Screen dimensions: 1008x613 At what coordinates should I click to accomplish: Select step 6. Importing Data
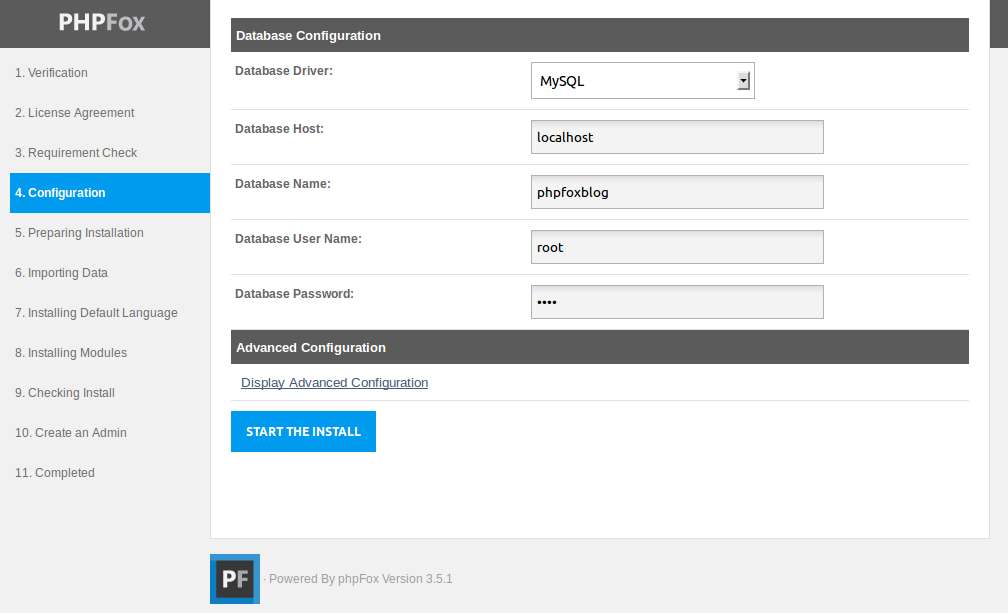point(61,273)
